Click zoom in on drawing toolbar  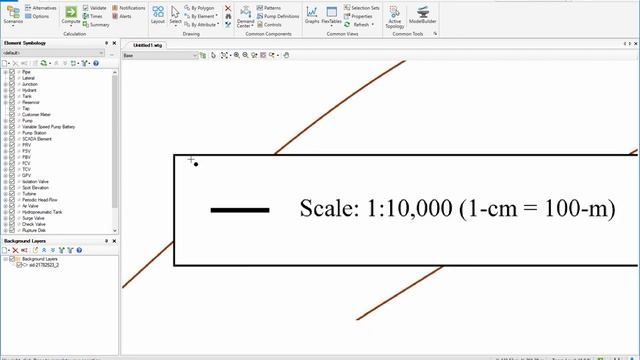(237, 55)
